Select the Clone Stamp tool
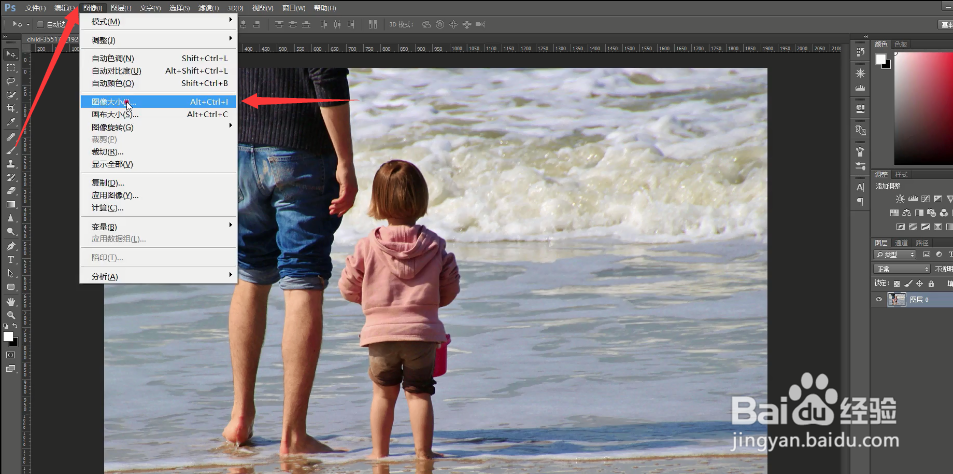The image size is (953, 474). pos(11,164)
